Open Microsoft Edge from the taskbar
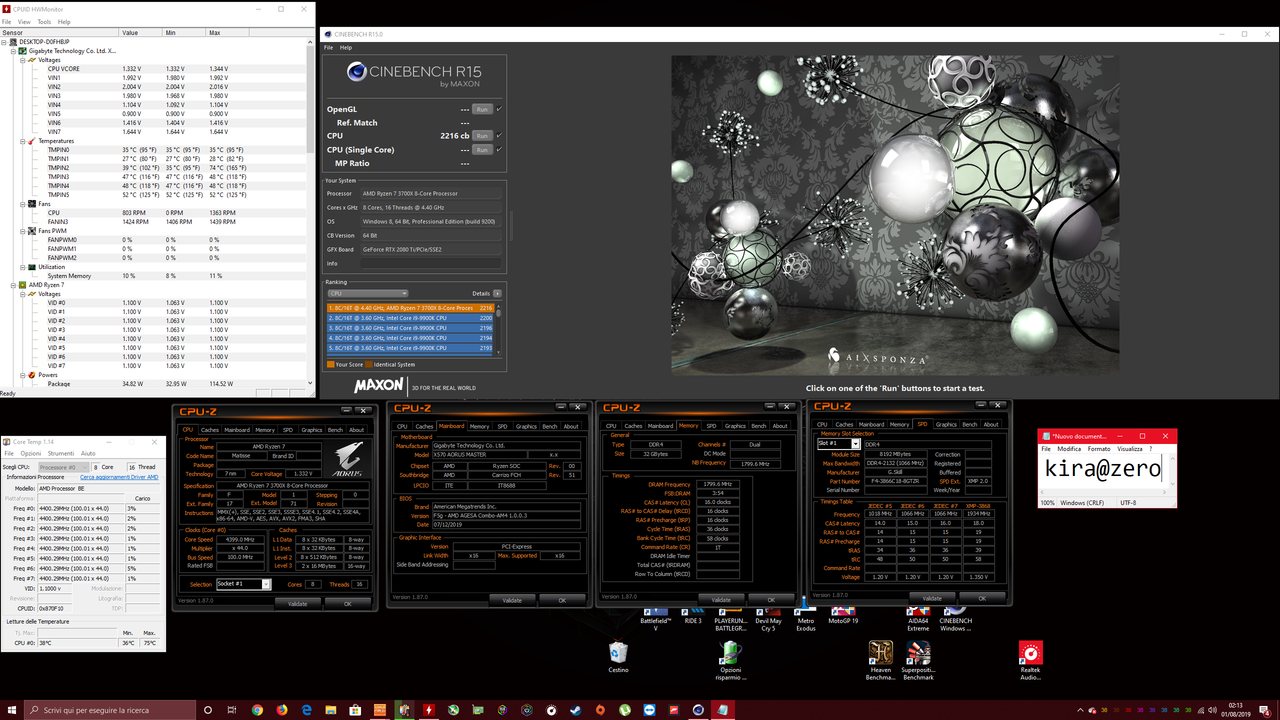Screen dimensions: 1280x720 point(306,710)
